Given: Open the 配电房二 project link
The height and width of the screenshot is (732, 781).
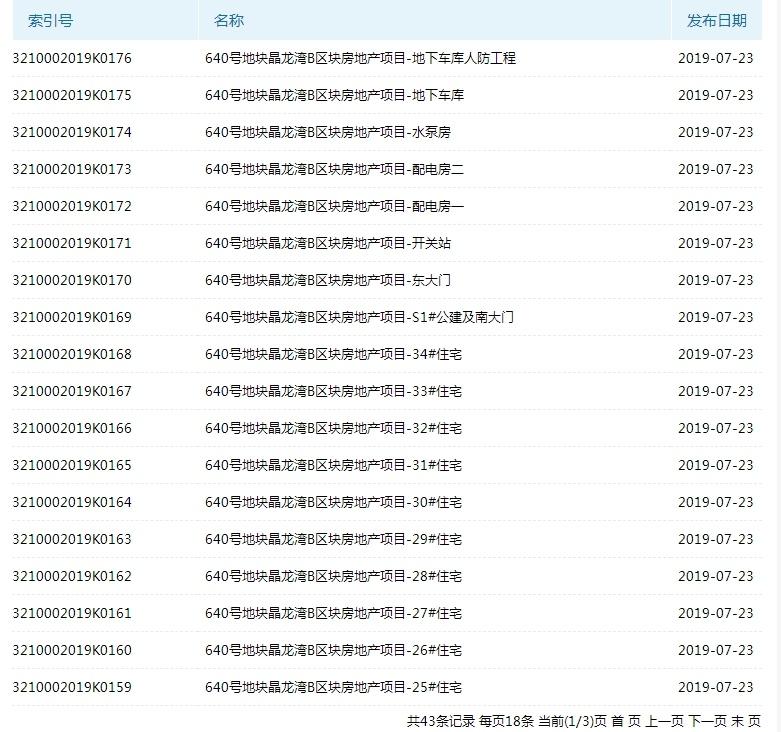Looking at the screenshot, I should tap(334, 169).
